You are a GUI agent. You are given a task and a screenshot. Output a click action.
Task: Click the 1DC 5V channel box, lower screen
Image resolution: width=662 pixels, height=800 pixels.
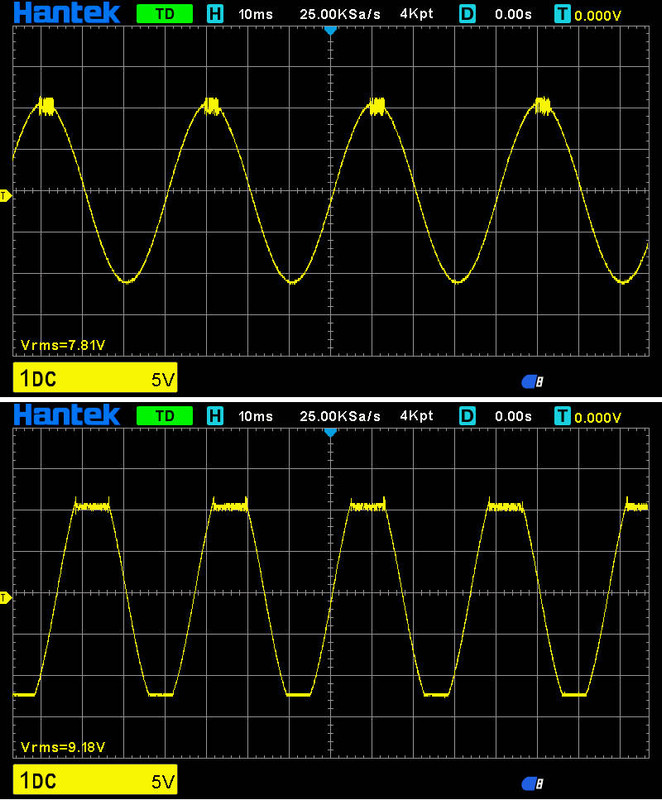point(95,780)
